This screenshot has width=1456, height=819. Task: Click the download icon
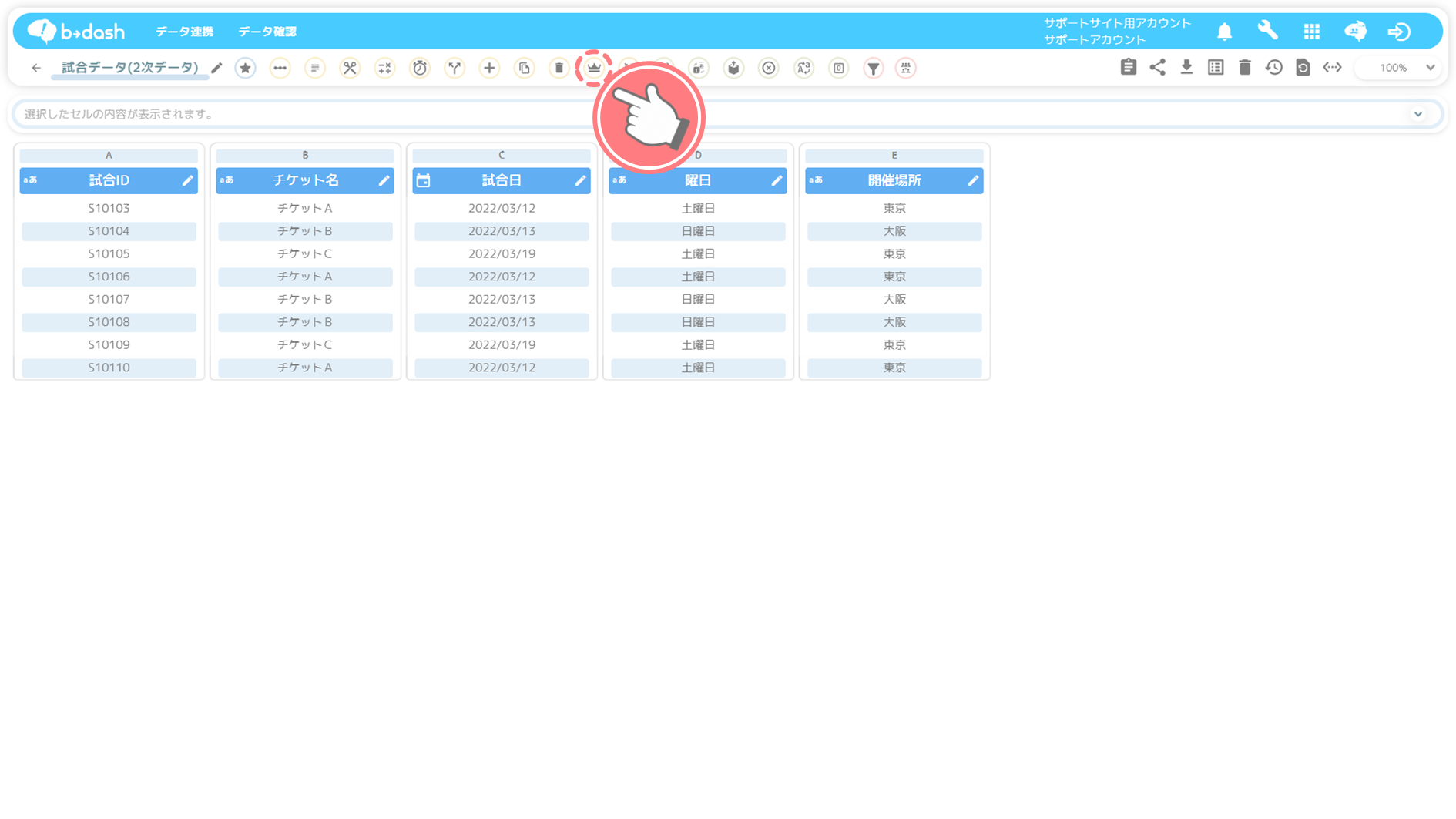1187,67
